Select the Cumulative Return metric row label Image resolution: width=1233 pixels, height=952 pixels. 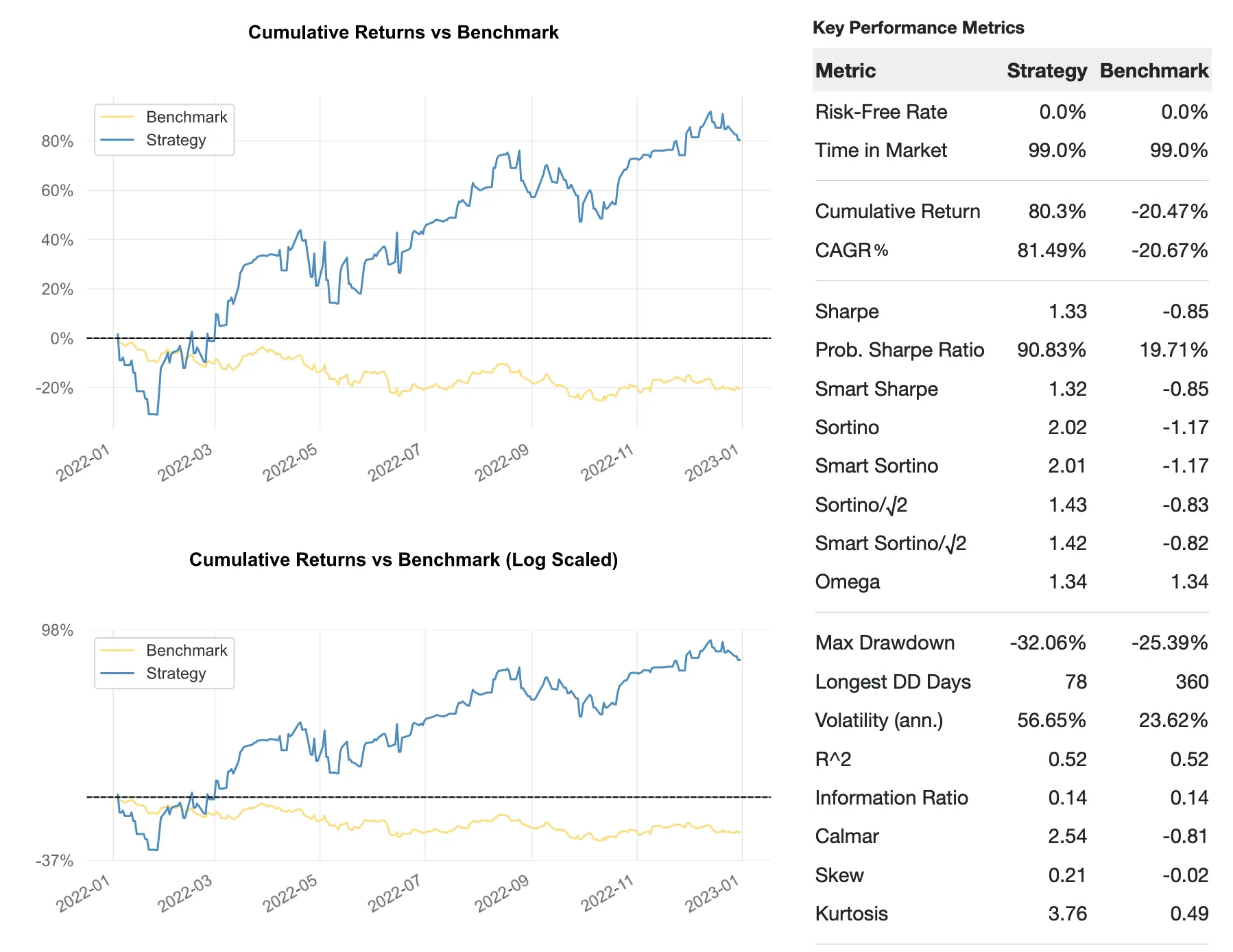[898, 211]
